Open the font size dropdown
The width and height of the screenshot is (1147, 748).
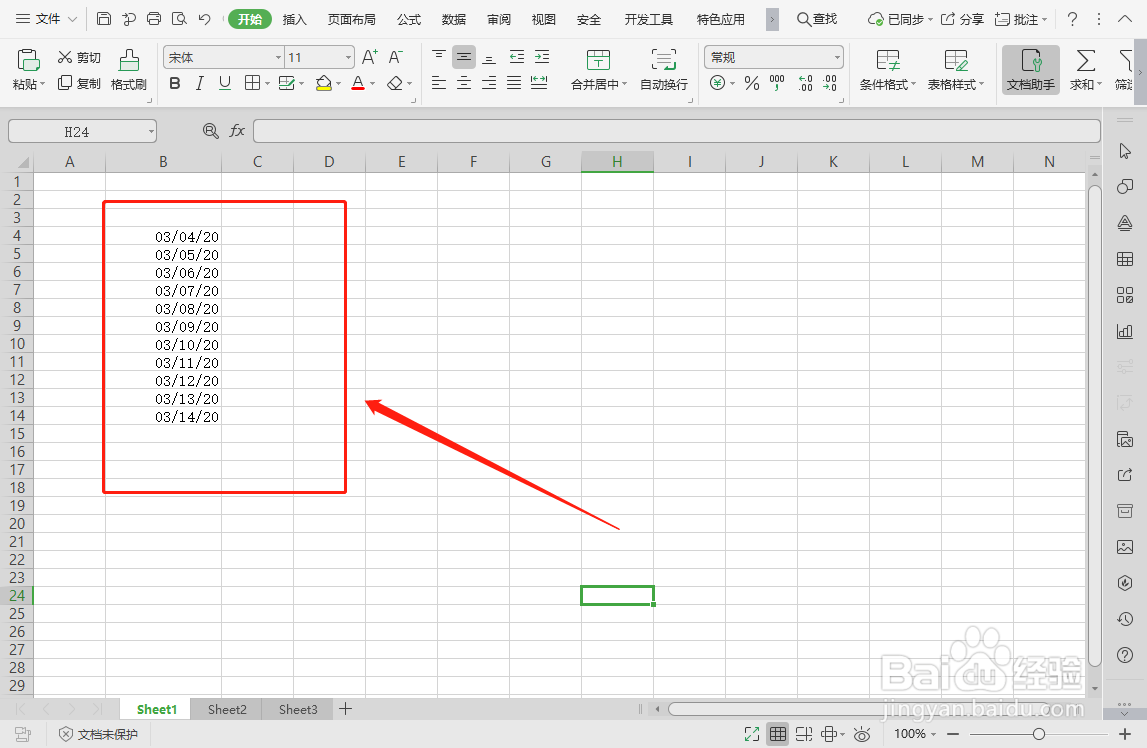point(348,57)
